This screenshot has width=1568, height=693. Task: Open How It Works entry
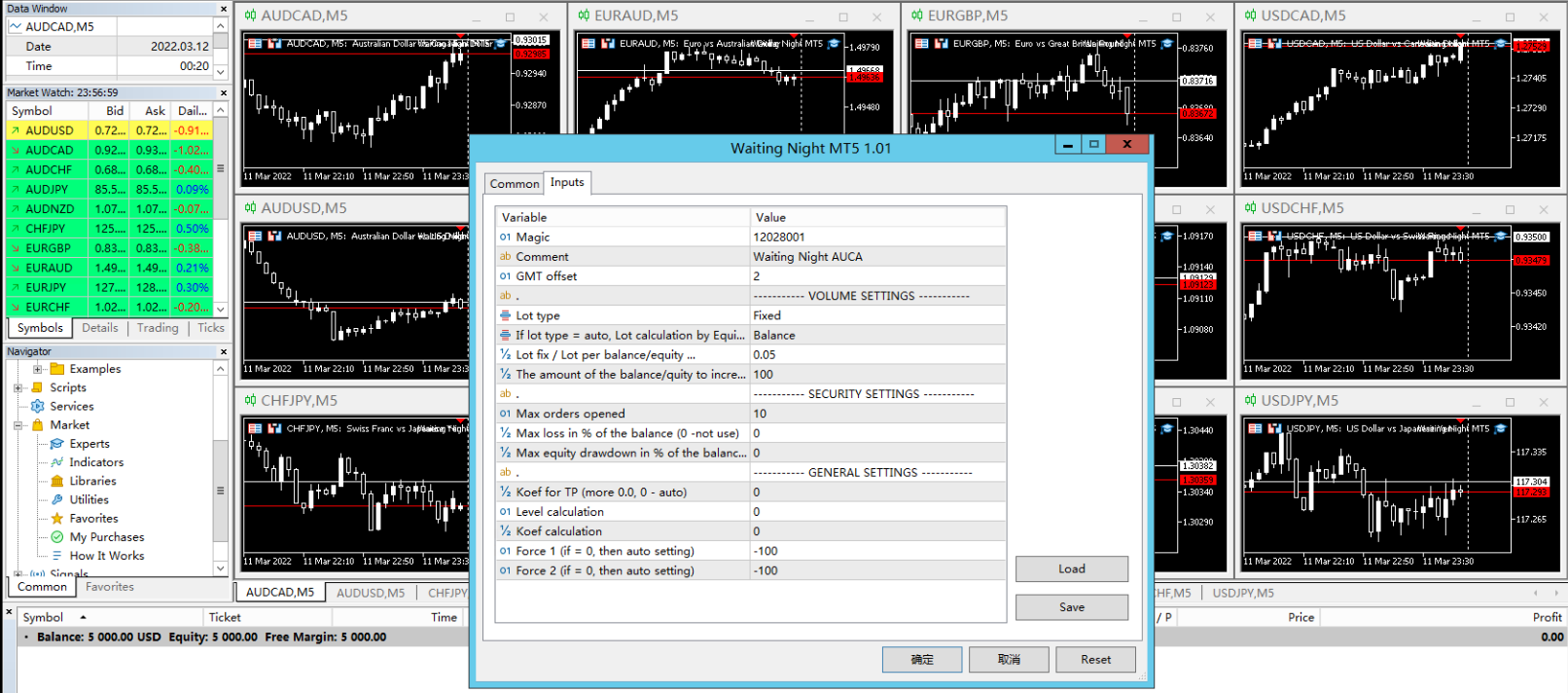click(x=106, y=556)
